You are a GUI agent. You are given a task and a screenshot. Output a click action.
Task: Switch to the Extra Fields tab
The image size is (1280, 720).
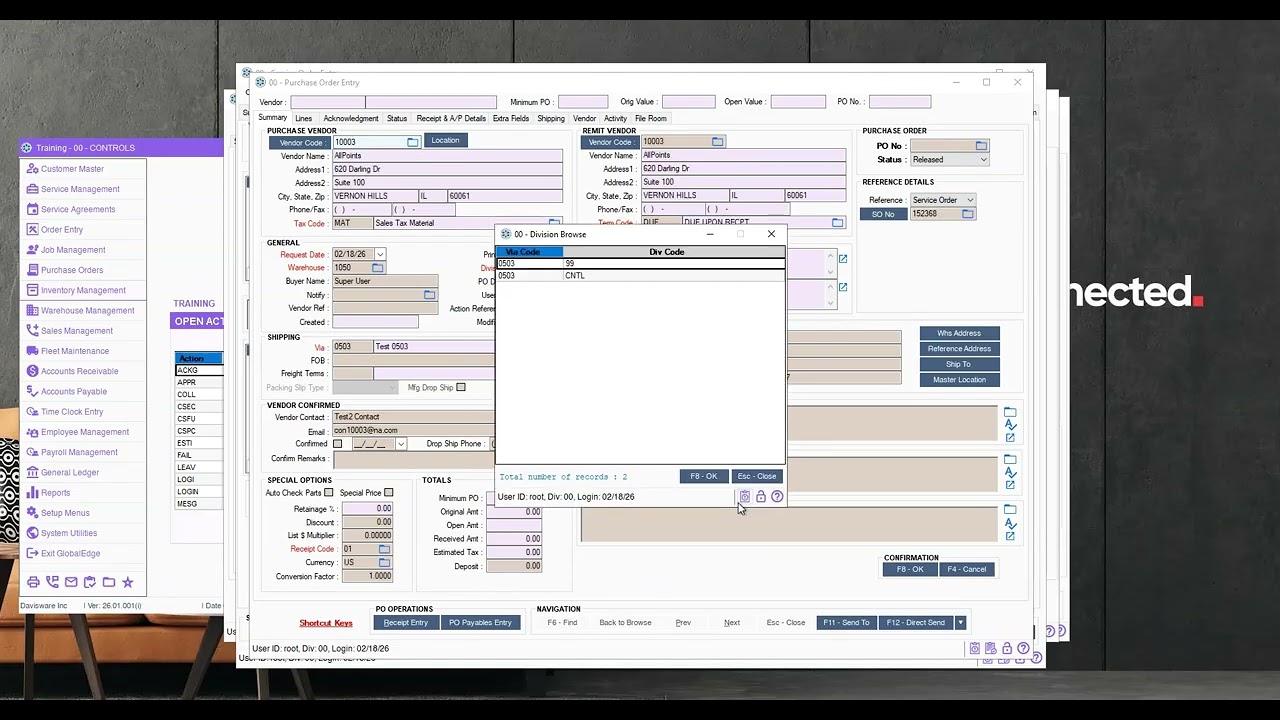pos(511,118)
